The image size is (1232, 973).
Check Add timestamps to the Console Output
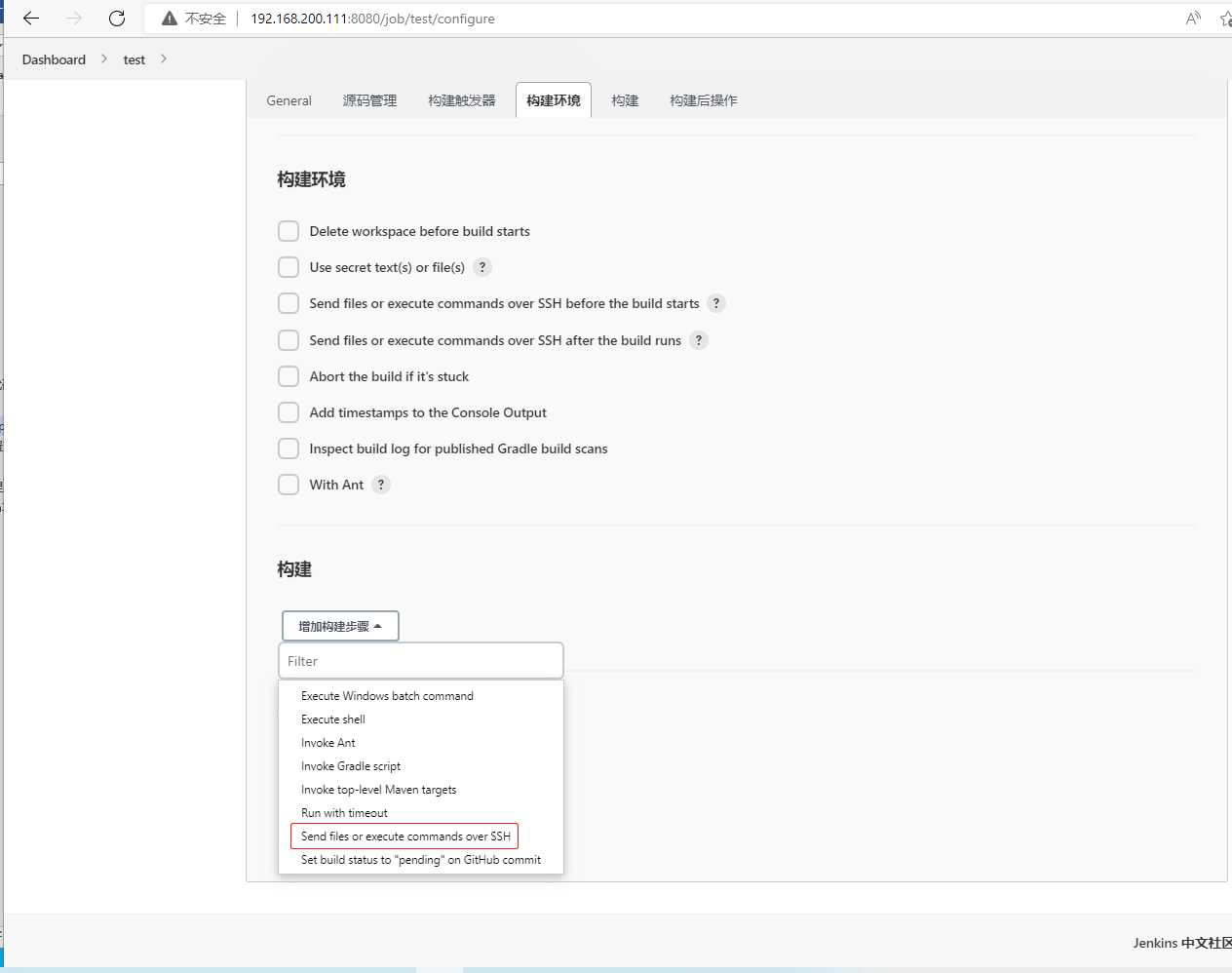click(289, 412)
